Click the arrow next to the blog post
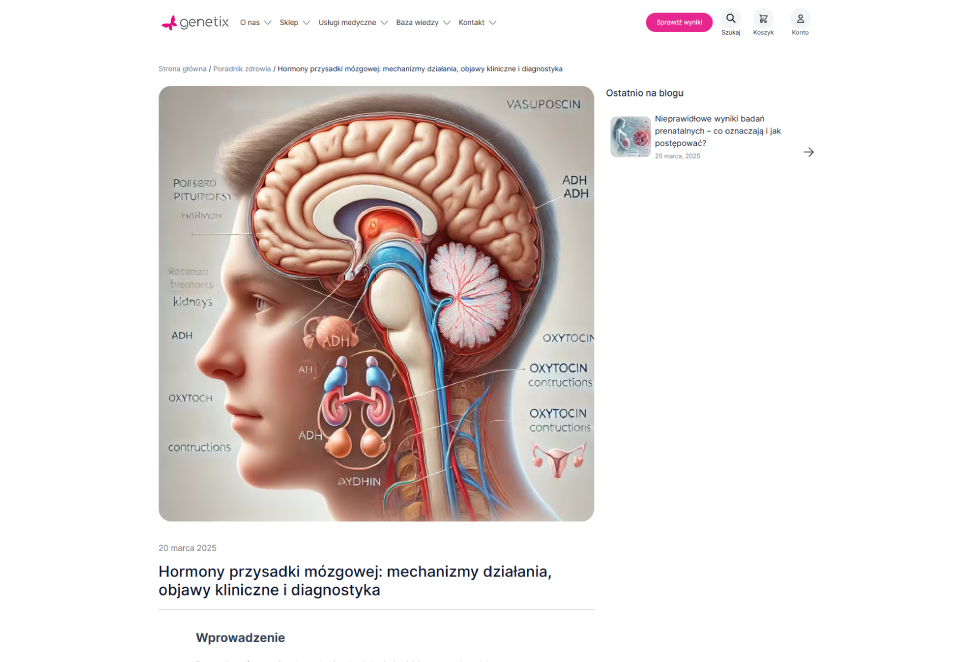This screenshot has height=662, width=978. 808,152
